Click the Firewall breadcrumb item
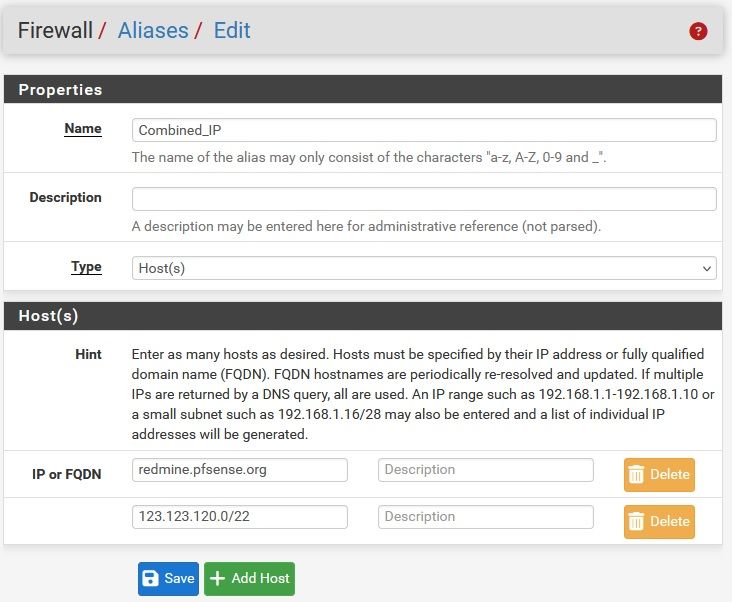This screenshot has height=602, width=732. tap(55, 30)
